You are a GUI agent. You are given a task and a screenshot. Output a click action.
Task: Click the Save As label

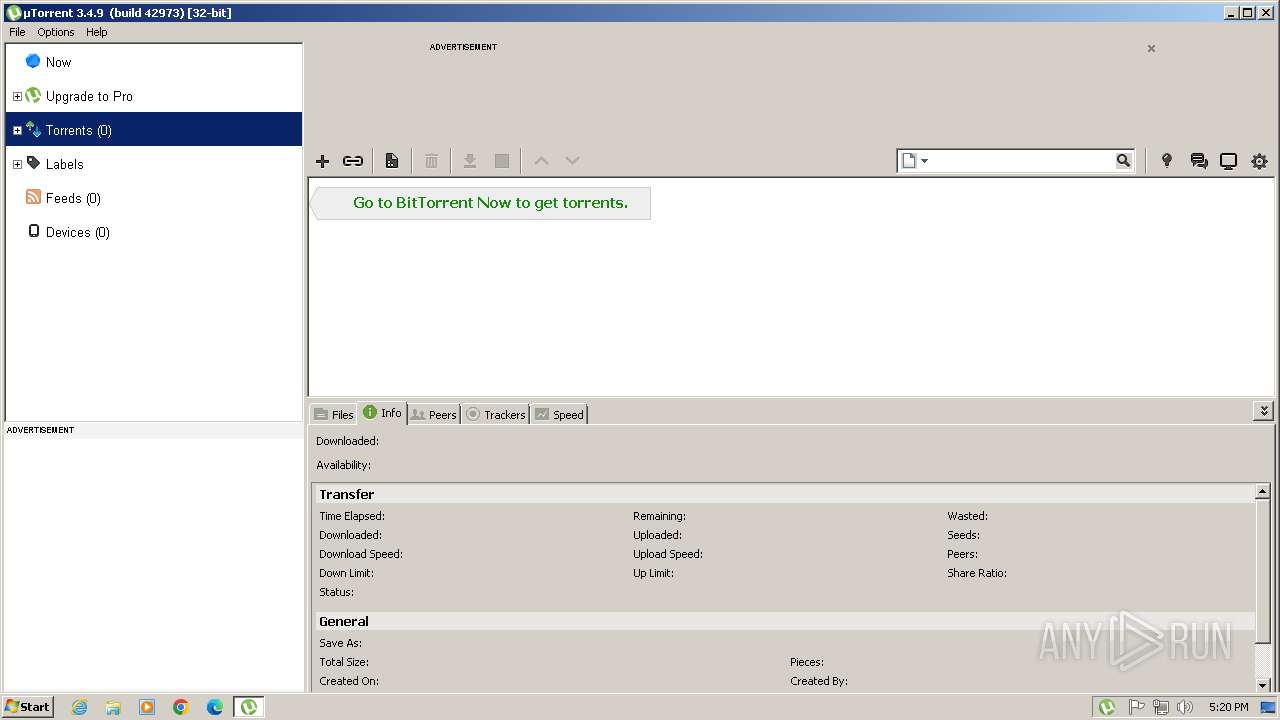tap(341, 643)
